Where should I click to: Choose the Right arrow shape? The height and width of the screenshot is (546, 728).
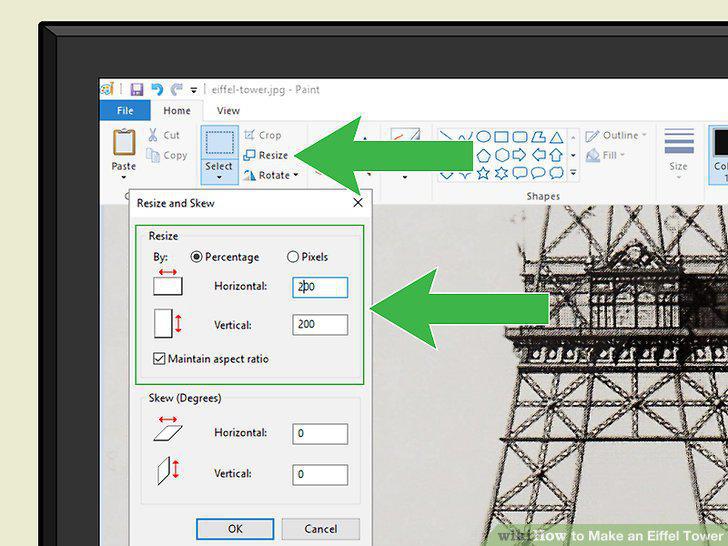point(519,155)
